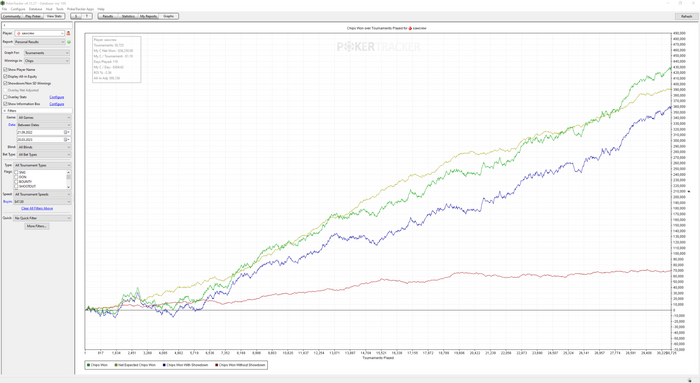Click the cash games $ toggle button
Viewport: 700px width, 383px height.
tap(76, 16)
